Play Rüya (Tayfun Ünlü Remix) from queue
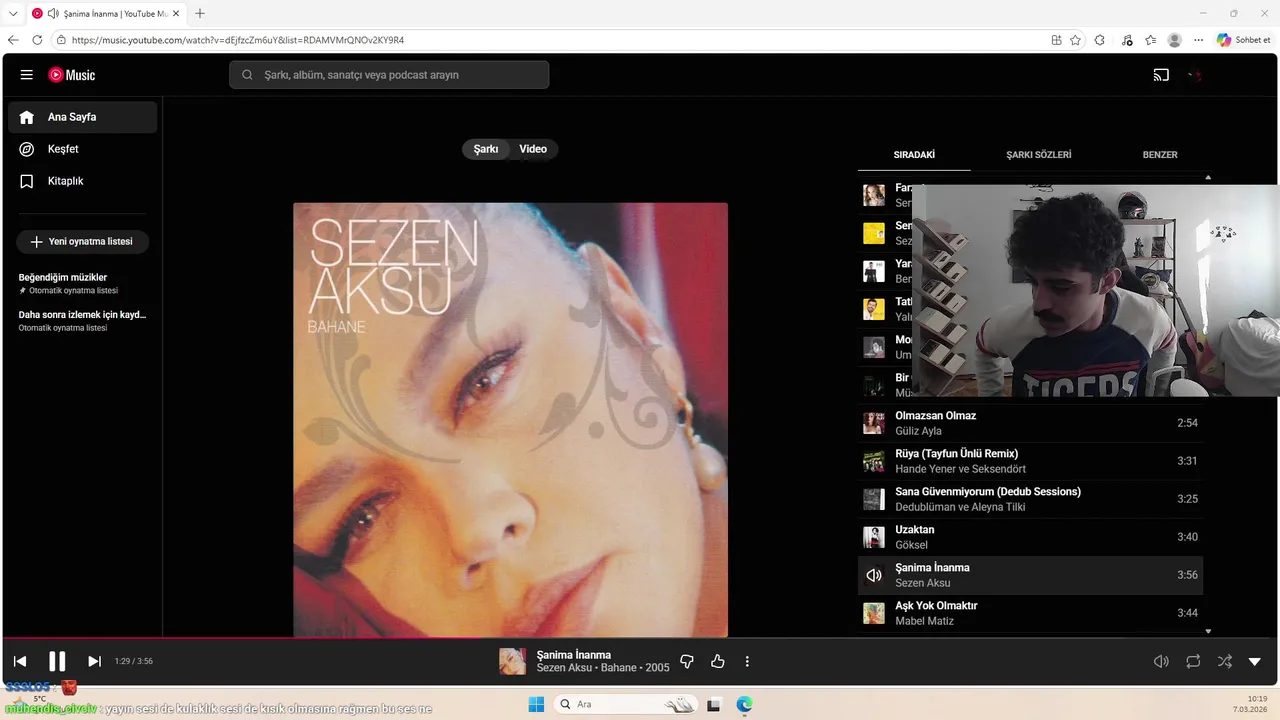 1030,461
